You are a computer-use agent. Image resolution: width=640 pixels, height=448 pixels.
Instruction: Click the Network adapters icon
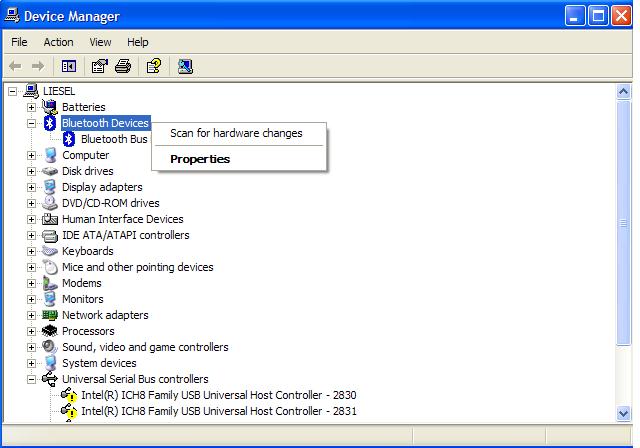point(50,315)
